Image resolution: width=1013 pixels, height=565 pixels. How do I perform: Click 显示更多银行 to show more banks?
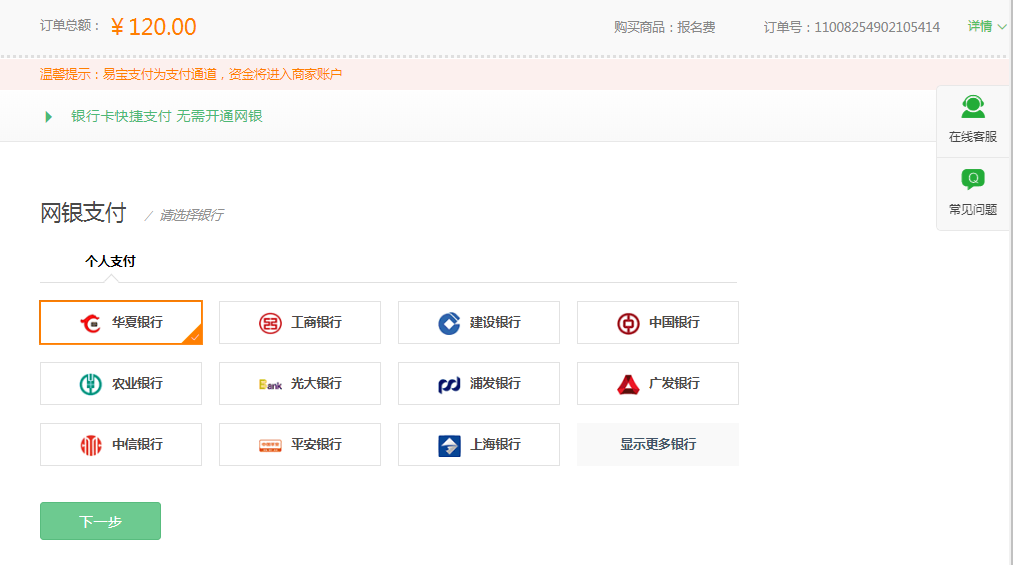658,444
